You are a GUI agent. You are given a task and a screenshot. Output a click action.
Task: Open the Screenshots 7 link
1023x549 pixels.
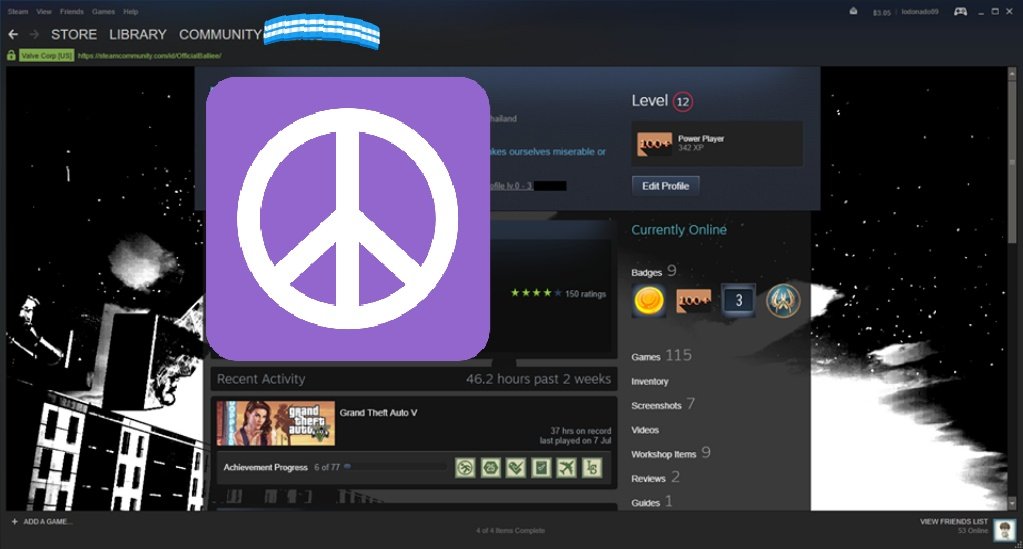pos(663,405)
